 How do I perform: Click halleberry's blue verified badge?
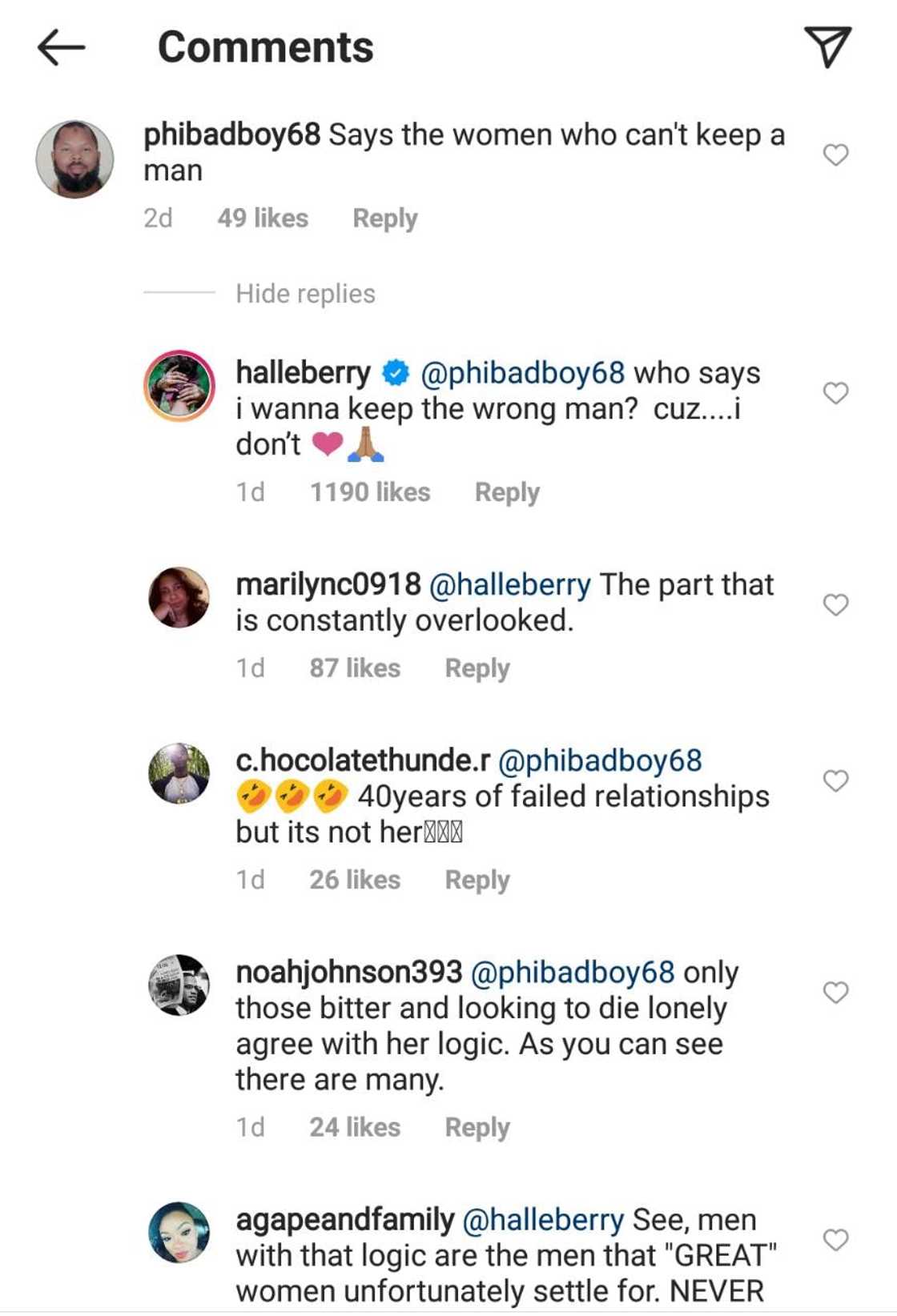[x=394, y=371]
